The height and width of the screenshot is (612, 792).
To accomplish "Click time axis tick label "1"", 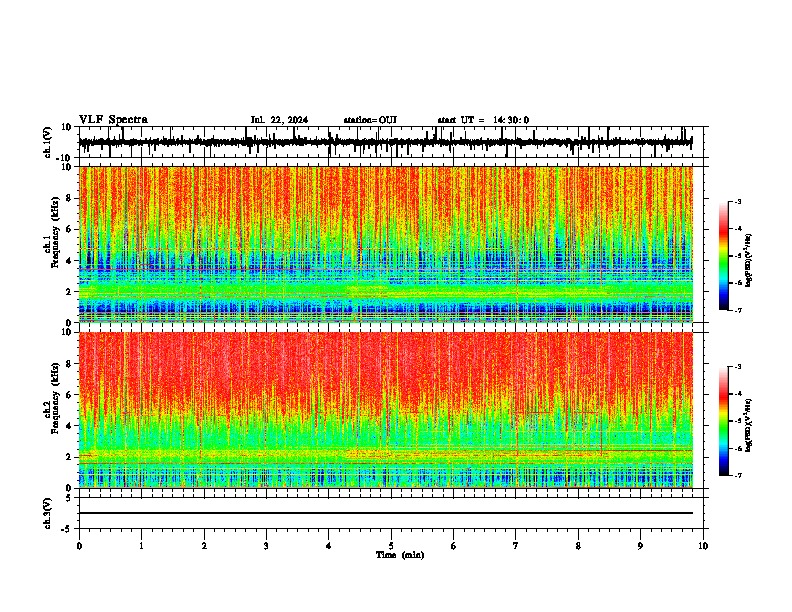I will pyautogui.click(x=141, y=546).
